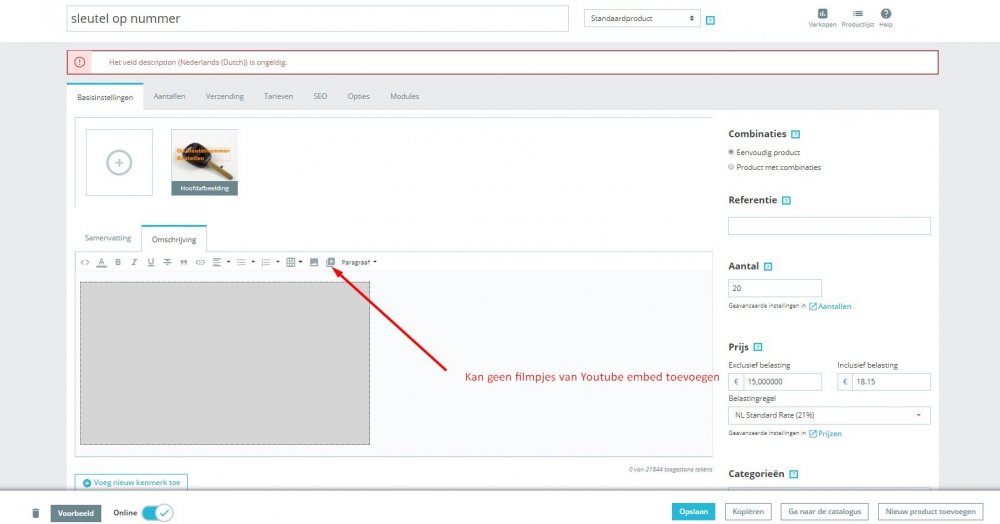Open numbered list options
The image size is (1000, 524).
coord(270,262)
